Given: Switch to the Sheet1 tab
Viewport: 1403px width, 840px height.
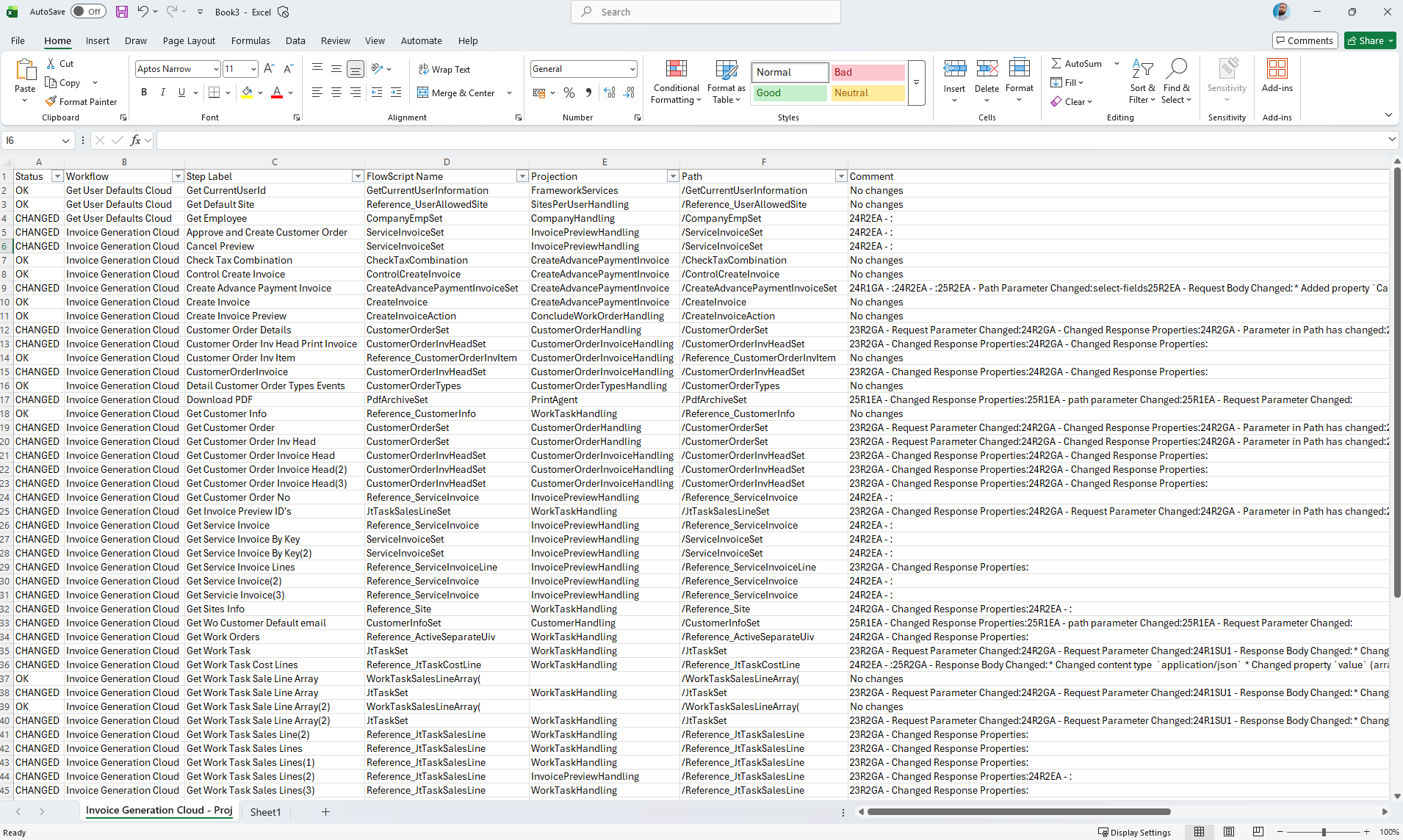Looking at the screenshot, I should point(265,812).
